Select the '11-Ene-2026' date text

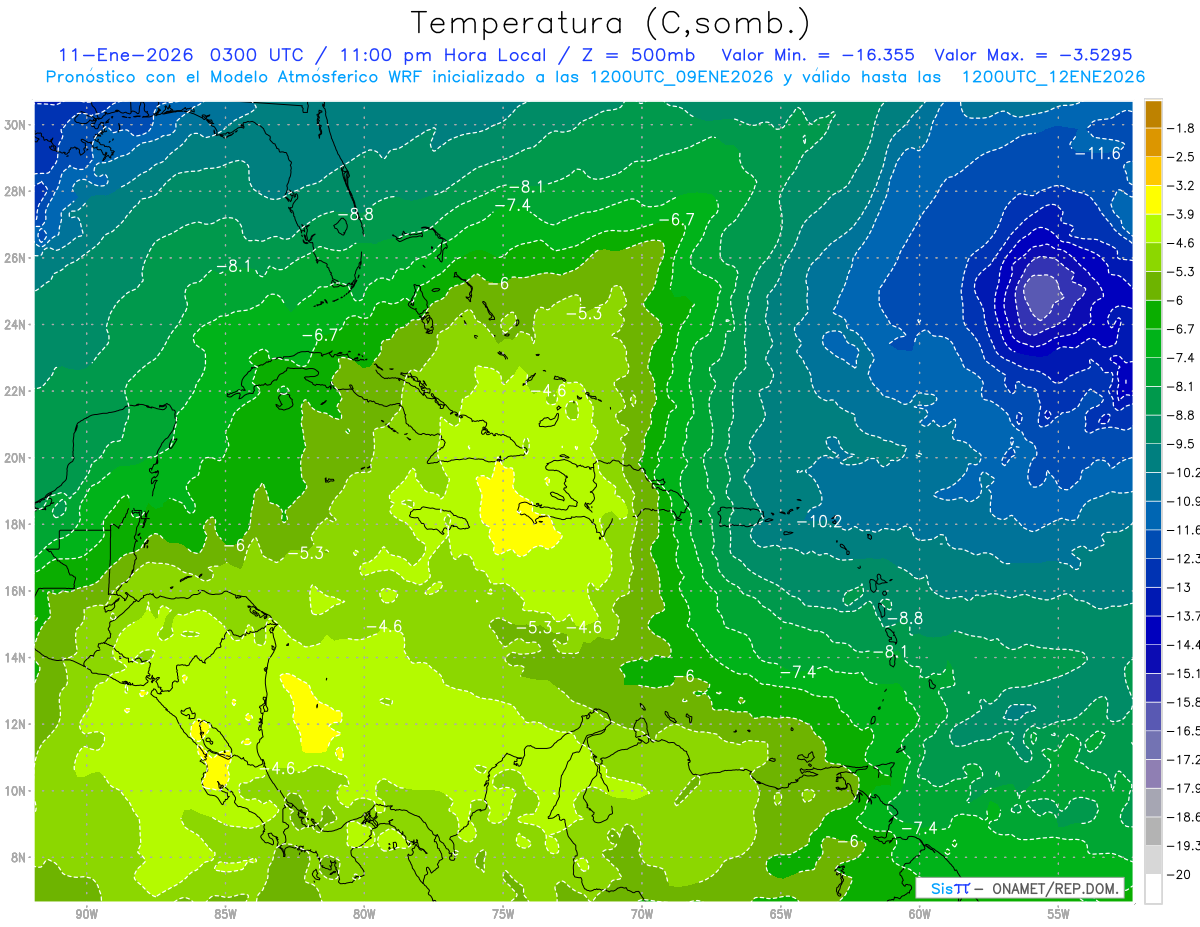pyautogui.click(x=126, y=55)
